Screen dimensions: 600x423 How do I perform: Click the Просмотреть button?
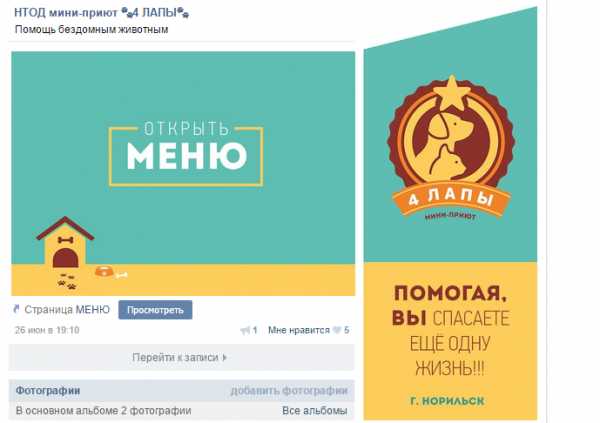[155, 310]
